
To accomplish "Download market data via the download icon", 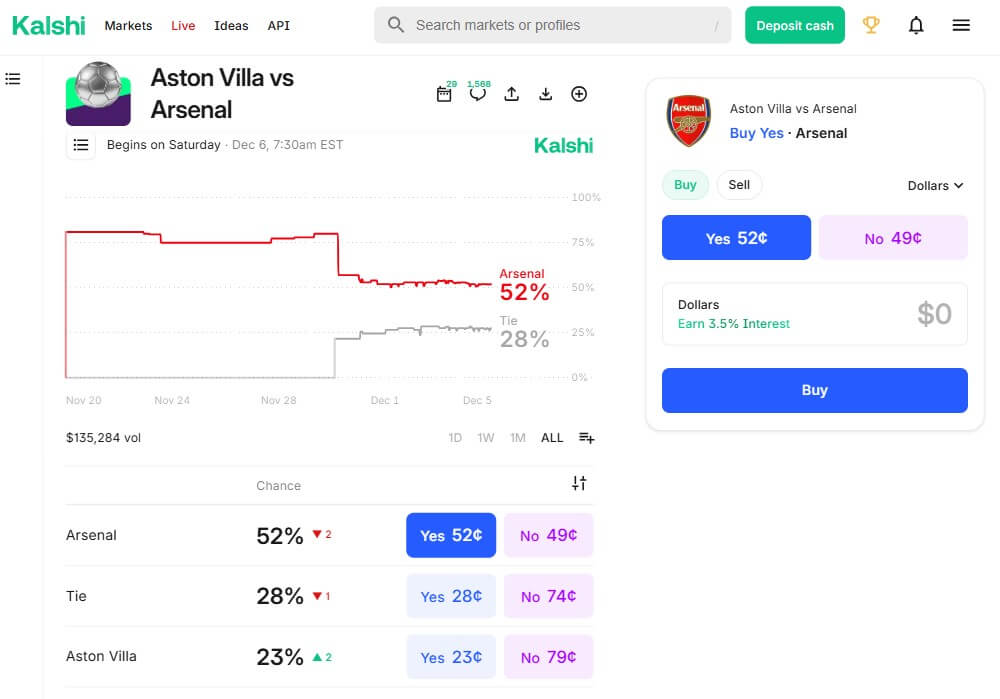I will 545,93.
